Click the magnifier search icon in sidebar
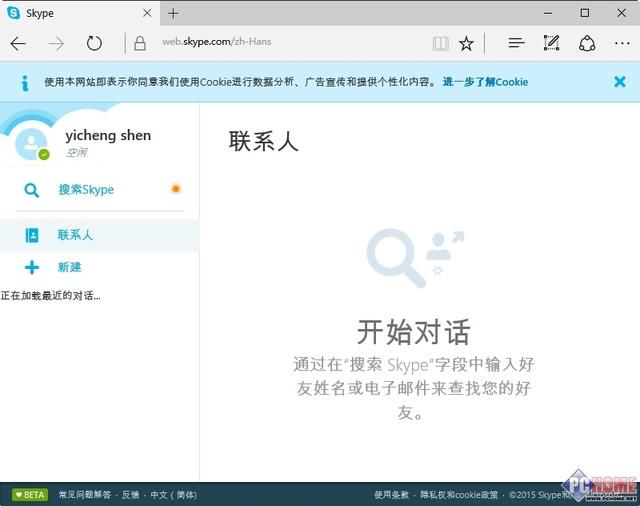Screen dimensions: 640x506 point(31,190)
